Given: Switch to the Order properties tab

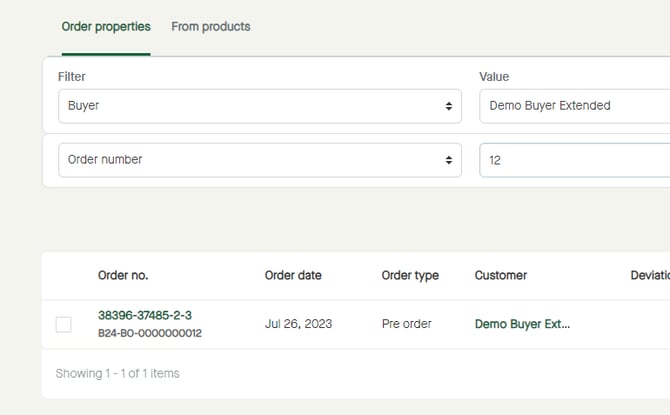Looking at the screenshot, I should pos(106,27).
